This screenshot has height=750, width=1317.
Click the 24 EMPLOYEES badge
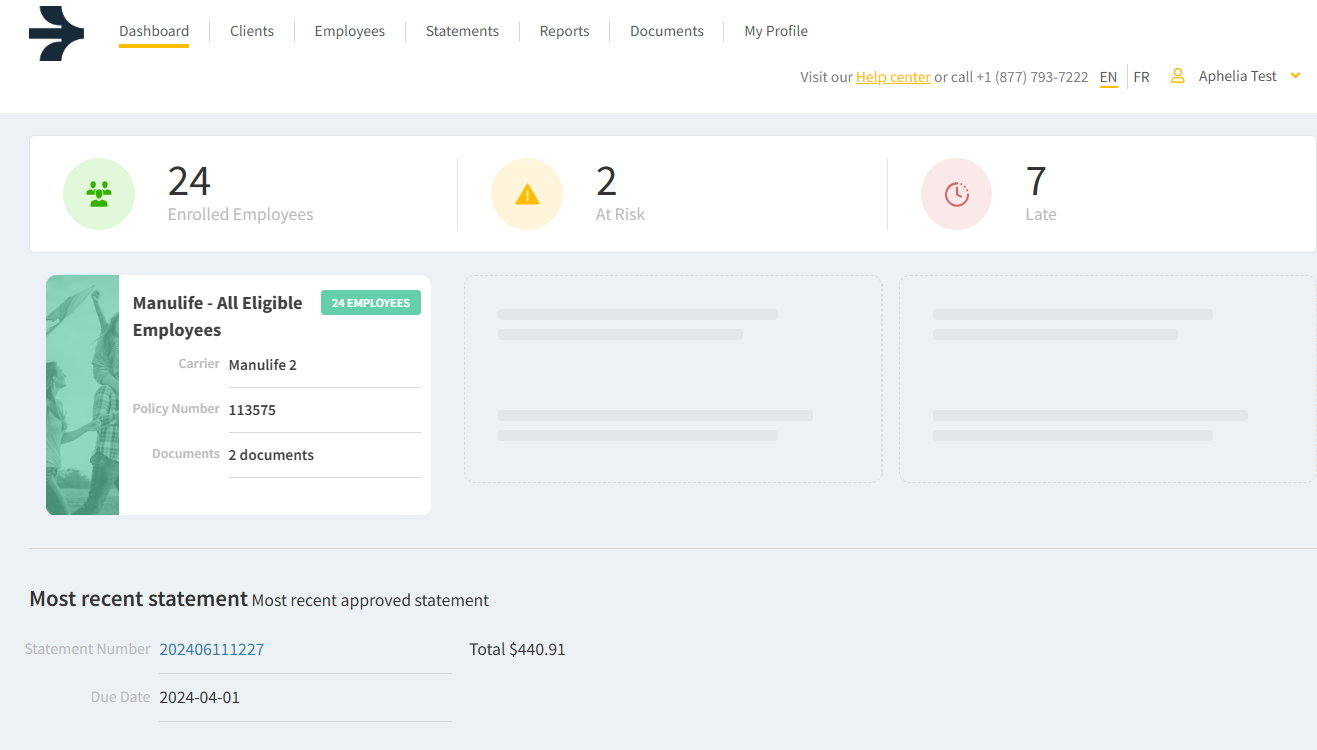[371, 303]
